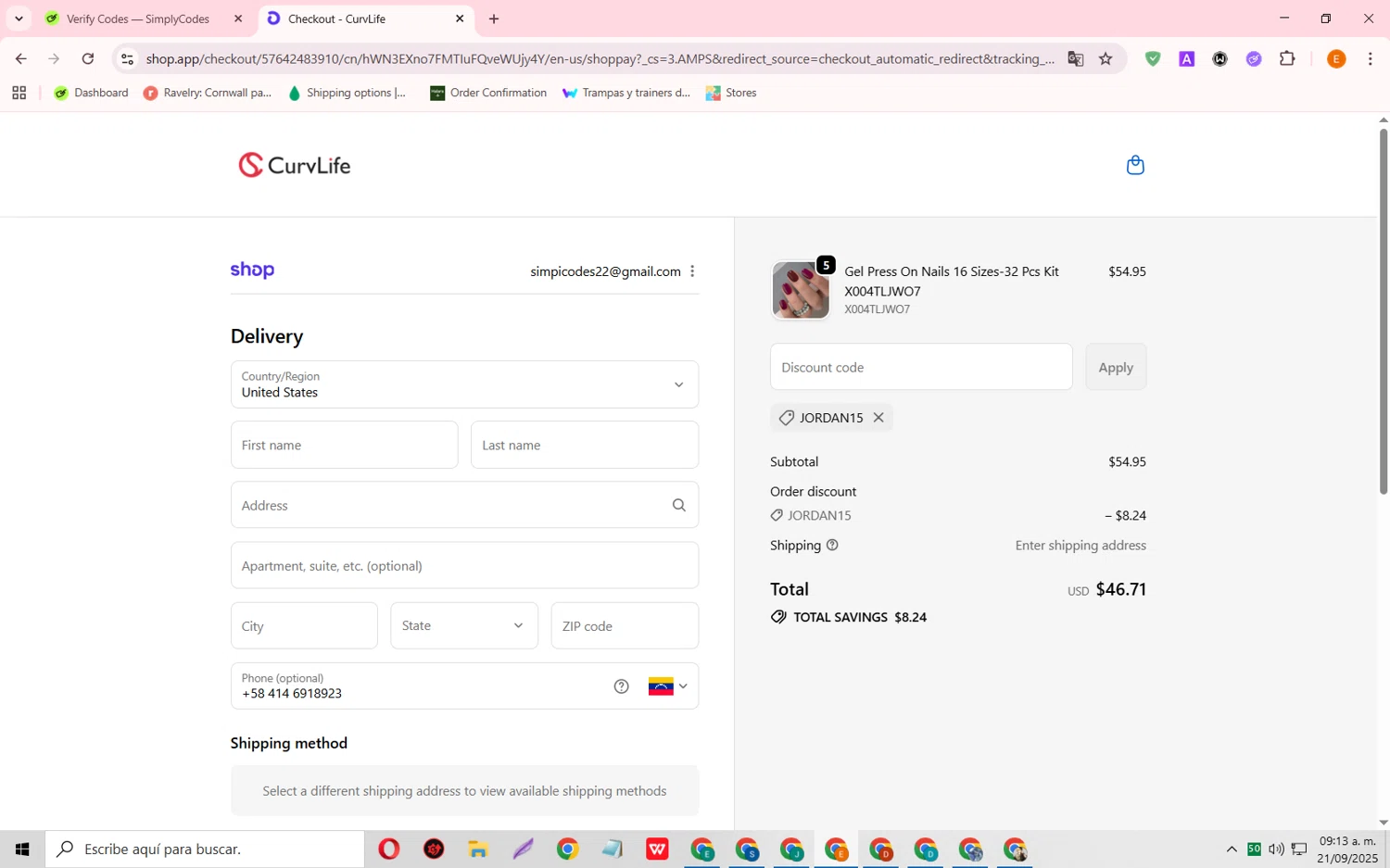Click the simpicodes22@gmail.com account email
1390x868 pixels.
[x=605, y=271]
